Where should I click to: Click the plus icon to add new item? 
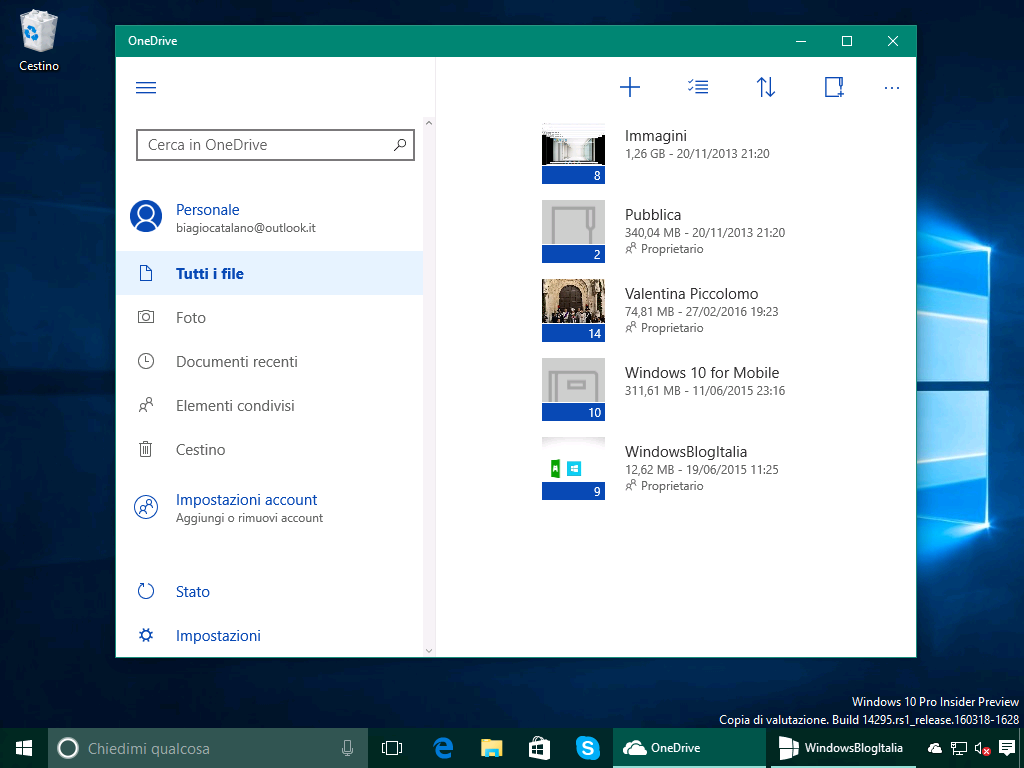click(x=630, y=87)
